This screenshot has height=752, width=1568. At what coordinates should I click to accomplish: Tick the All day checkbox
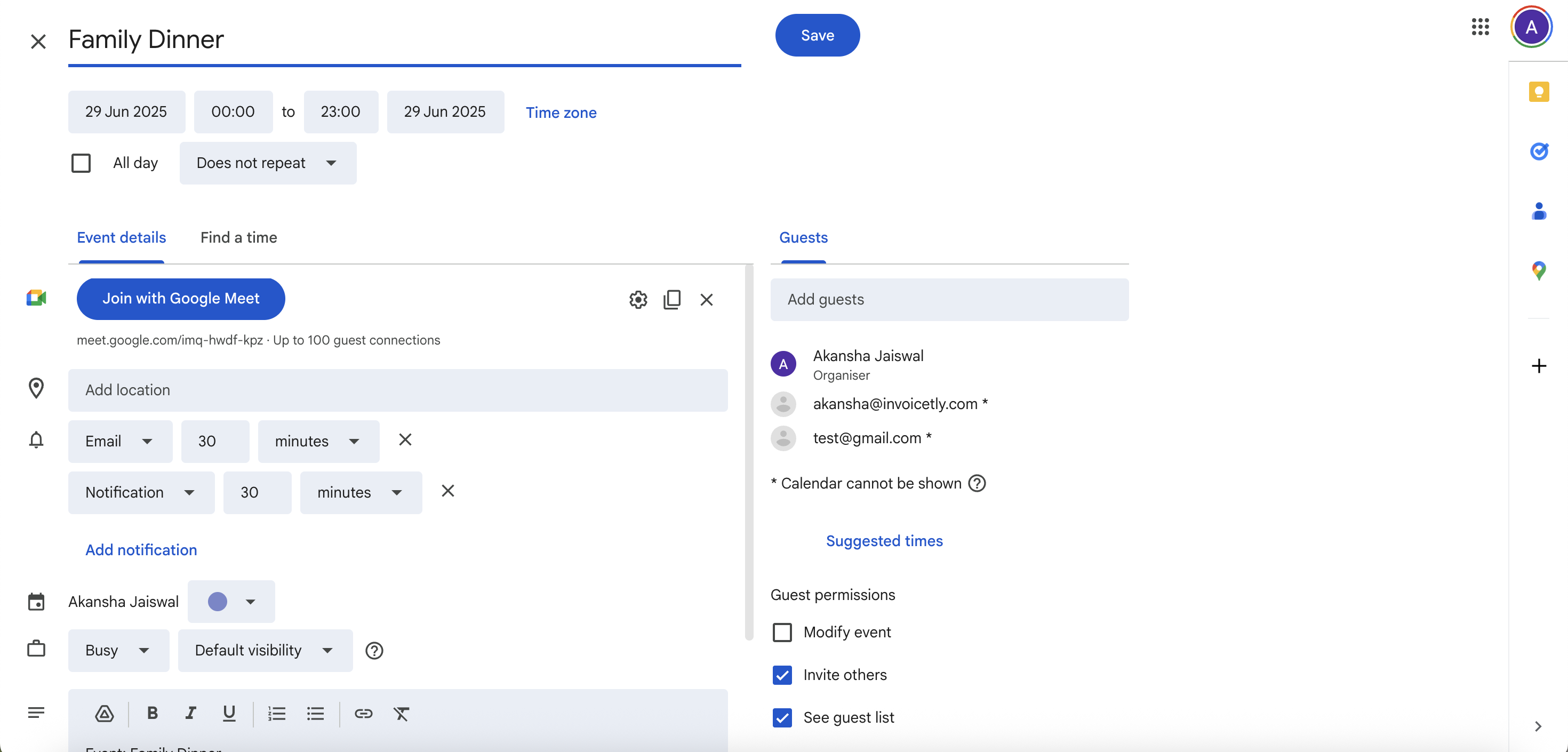point(81,163)
